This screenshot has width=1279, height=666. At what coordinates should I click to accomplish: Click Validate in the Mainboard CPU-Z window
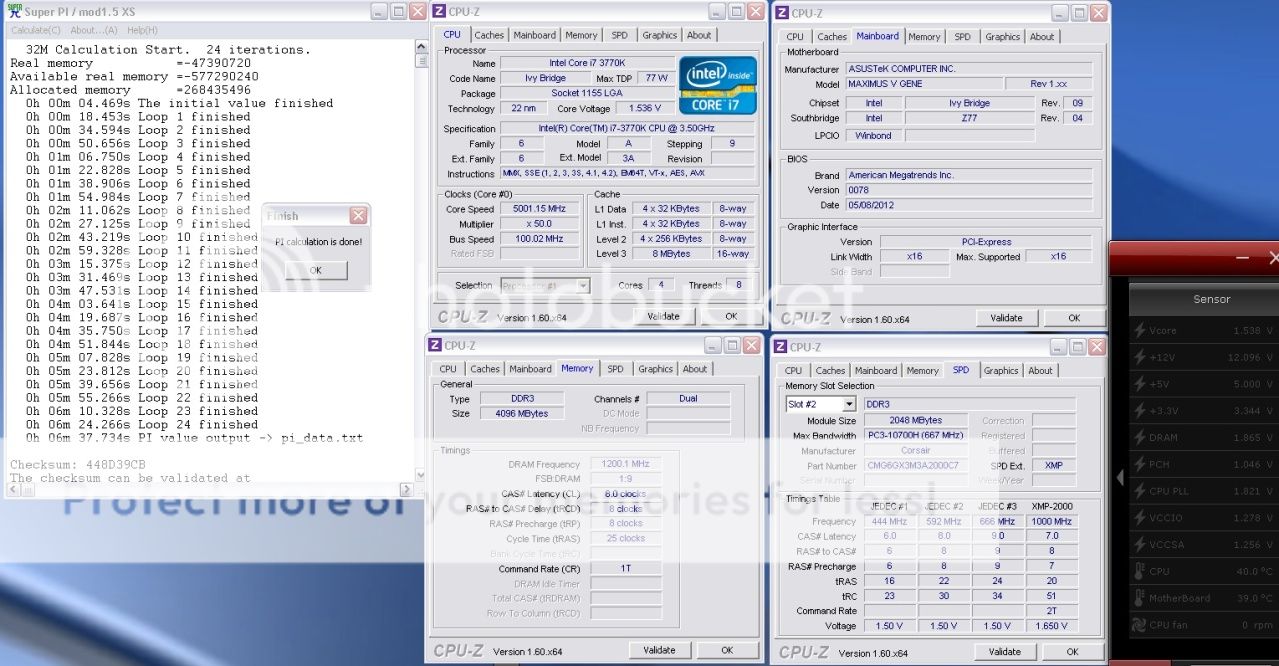point(1006,318)
